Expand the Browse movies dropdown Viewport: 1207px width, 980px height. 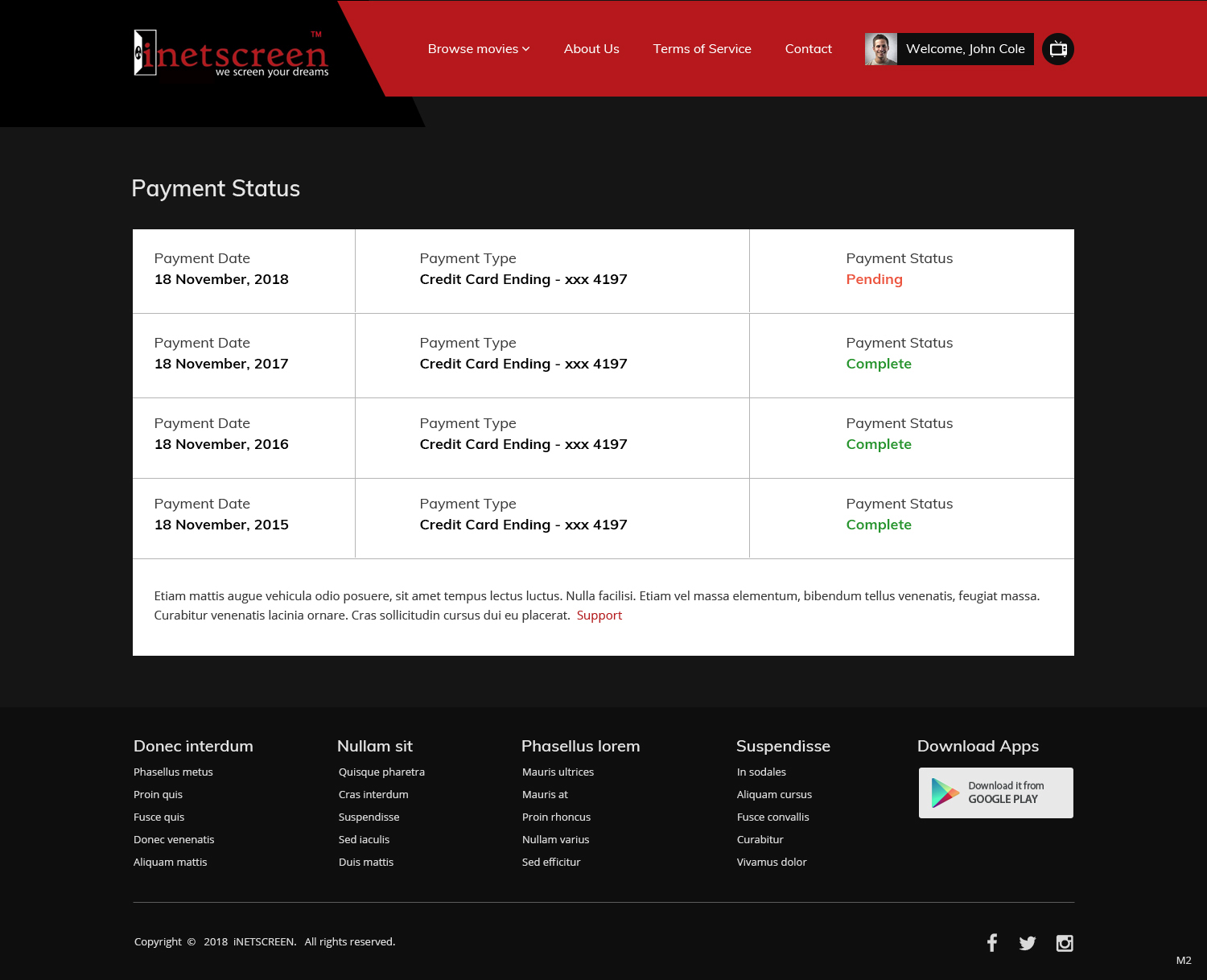coord(473,48)
